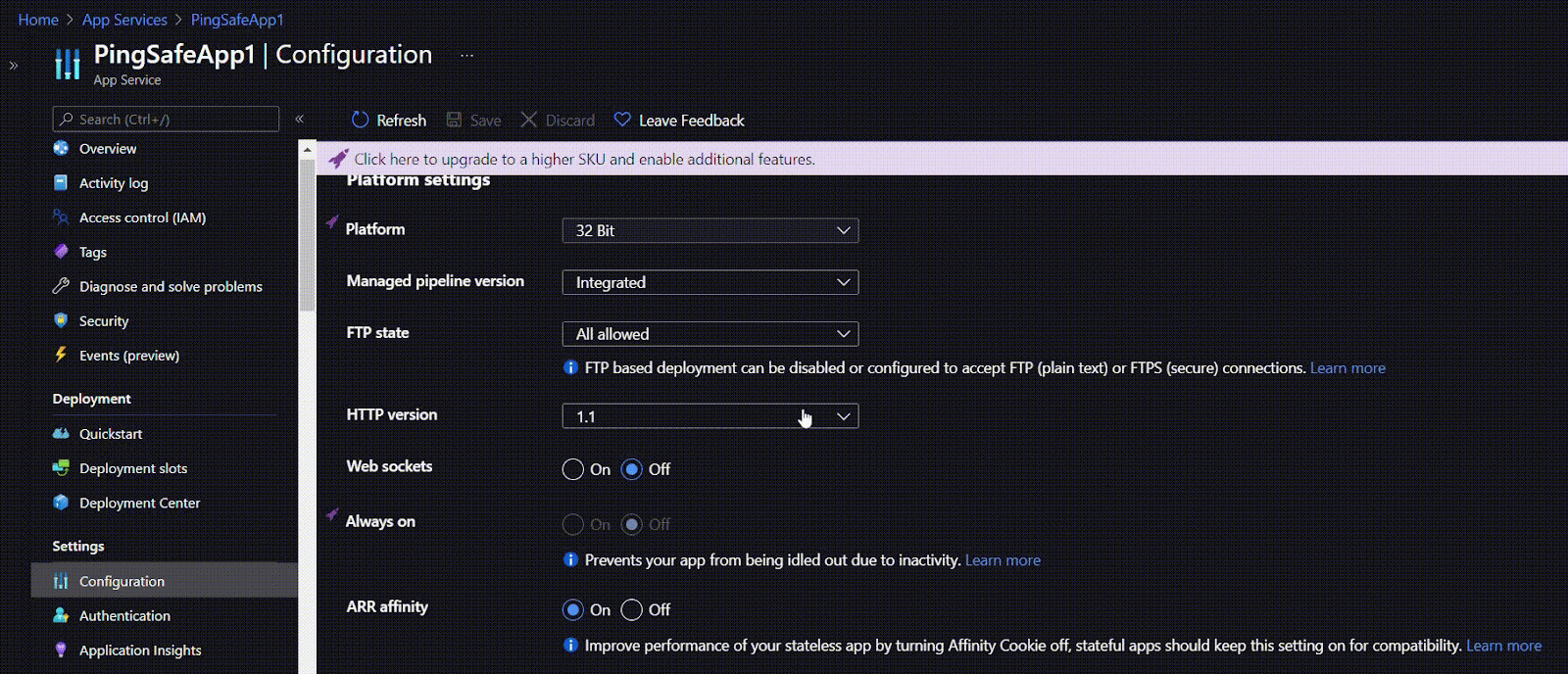The image size is (1568, 674).
Task: Turn Web sockets On
Action: point(573,469)
